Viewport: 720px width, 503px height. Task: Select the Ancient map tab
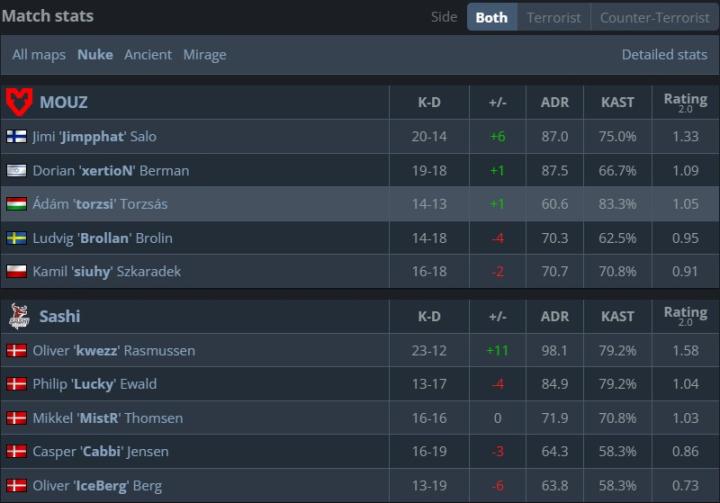(x=148, y=55)
